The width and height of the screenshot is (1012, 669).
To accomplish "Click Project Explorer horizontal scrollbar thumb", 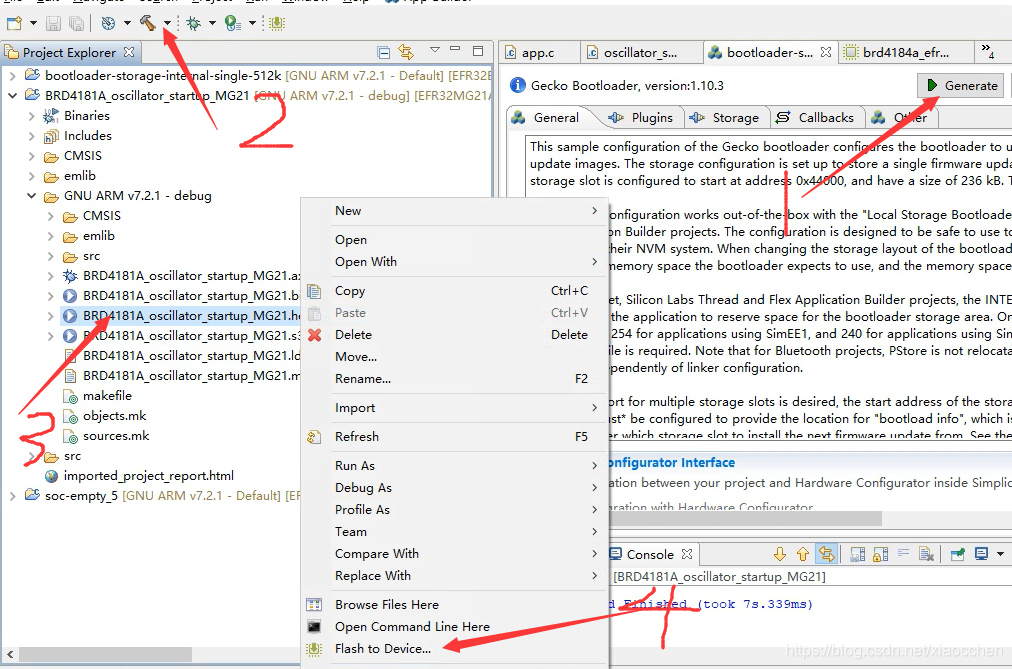I will (105, 655).
